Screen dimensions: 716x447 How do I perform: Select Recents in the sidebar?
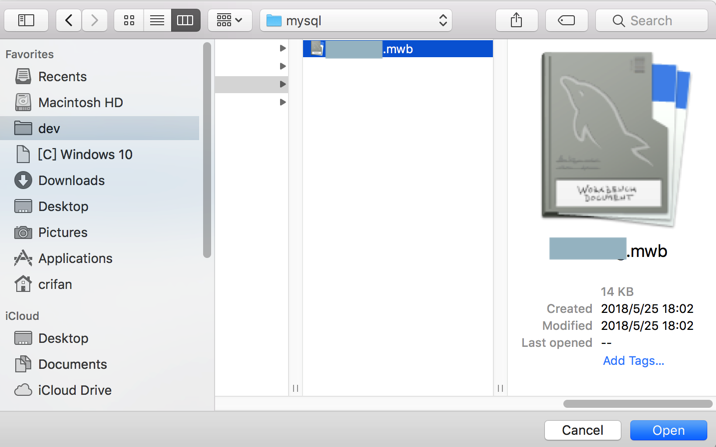coord(100,76)
